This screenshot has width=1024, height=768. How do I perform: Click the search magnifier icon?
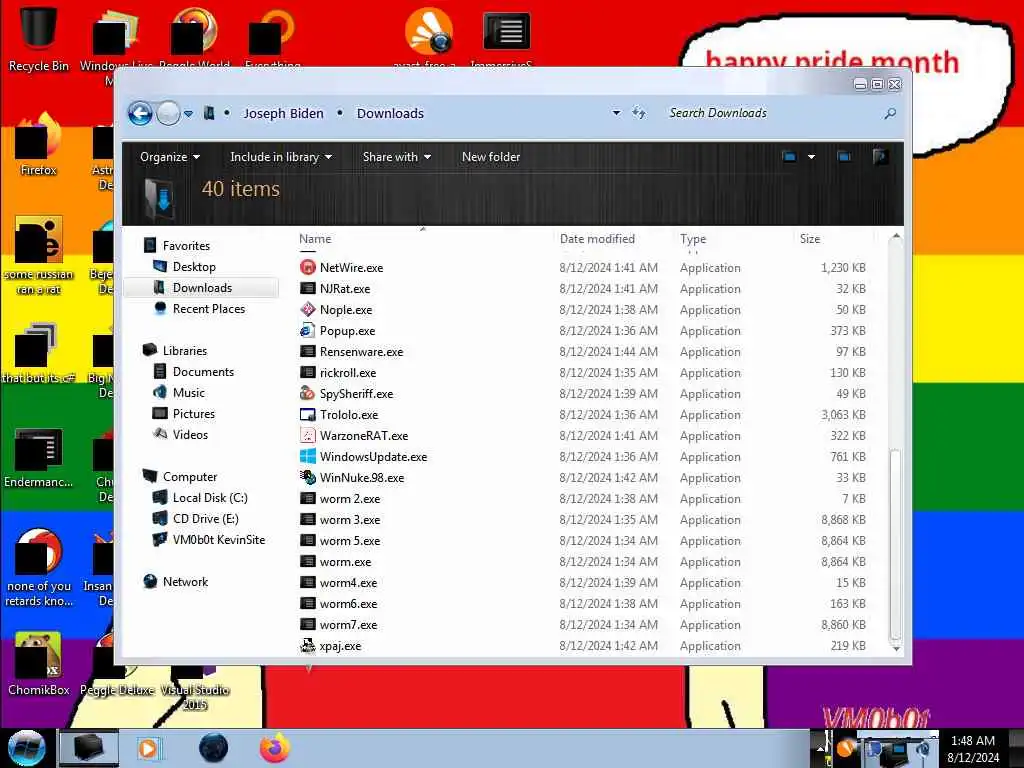tap(889, 114)
